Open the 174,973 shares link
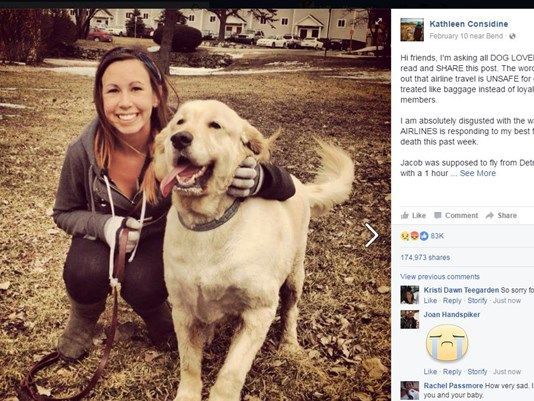The image size is (534, 401). (x=425, y=257)
